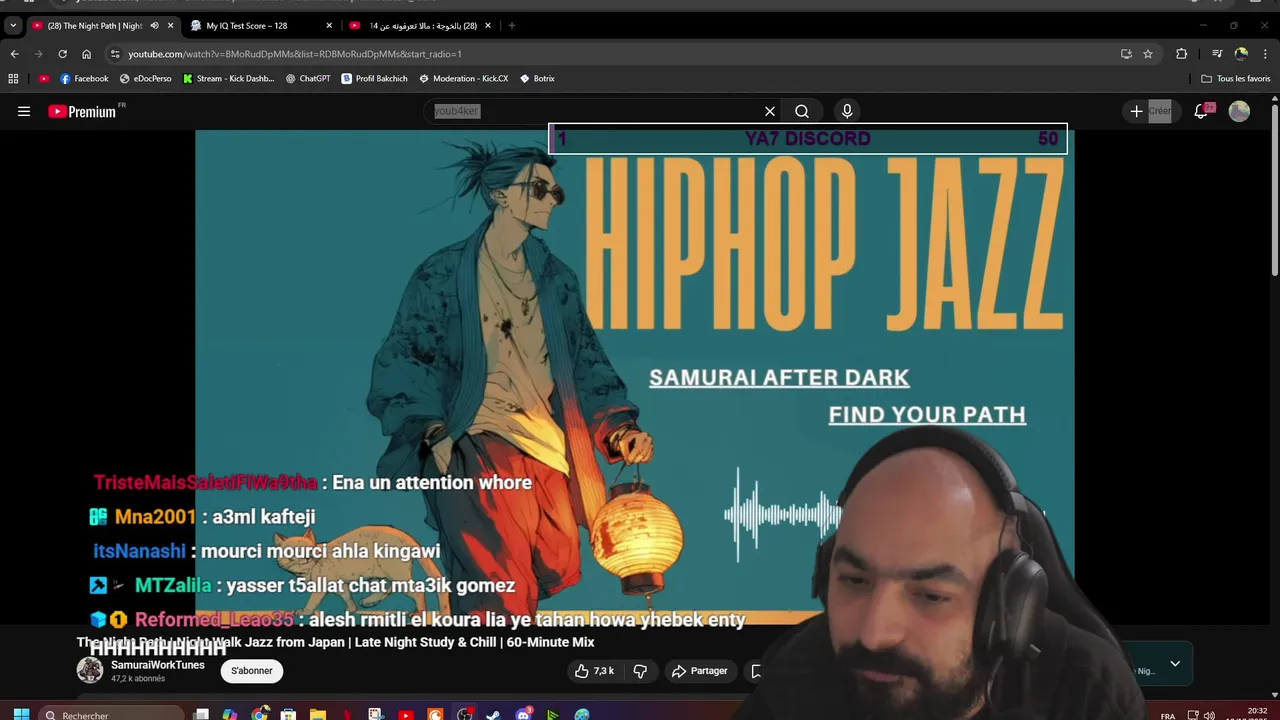Open the YouTube account avatar menu

[x=1239, y=112]
